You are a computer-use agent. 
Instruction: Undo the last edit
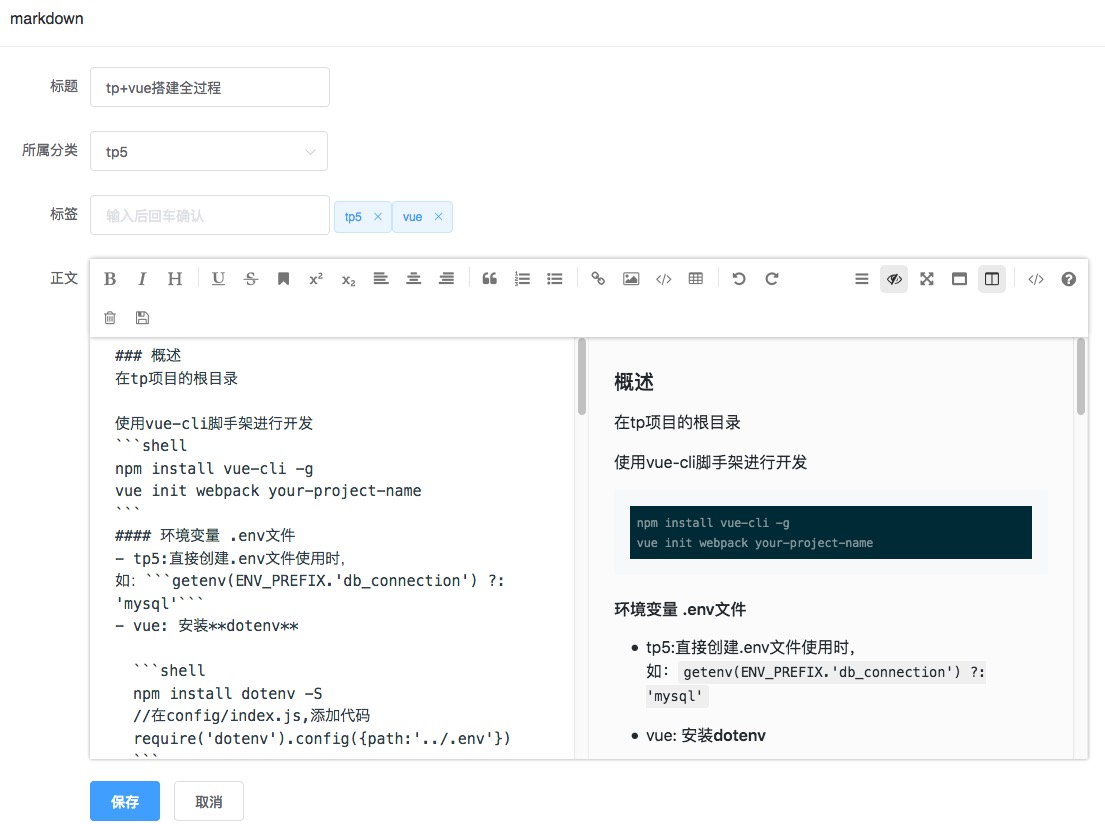point(739,279)
